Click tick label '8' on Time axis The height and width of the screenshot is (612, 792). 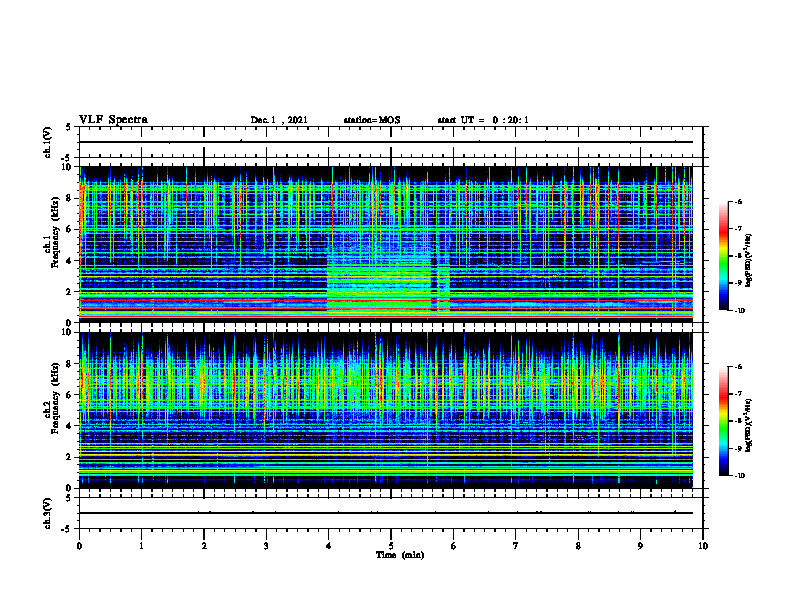[578, 546]
